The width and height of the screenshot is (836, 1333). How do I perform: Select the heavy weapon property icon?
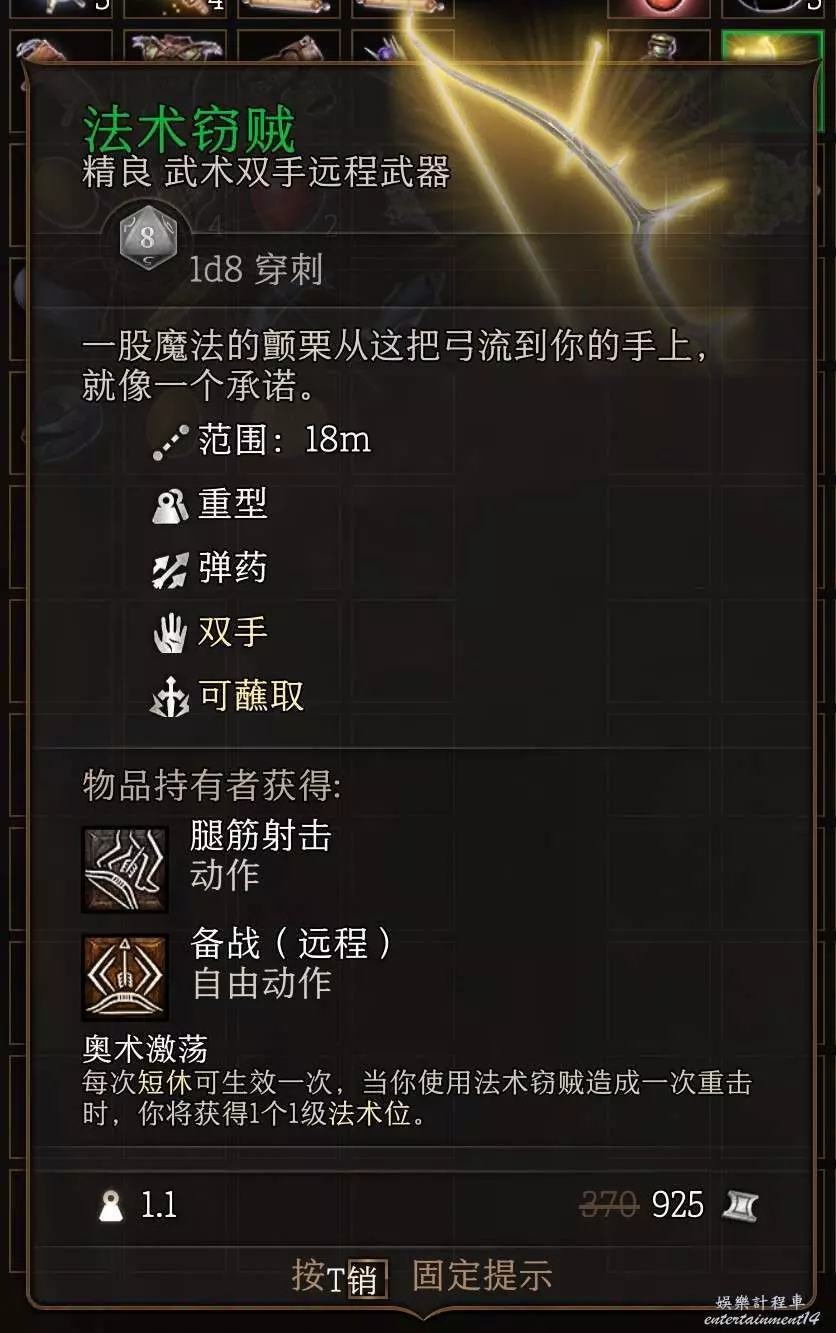170,505
